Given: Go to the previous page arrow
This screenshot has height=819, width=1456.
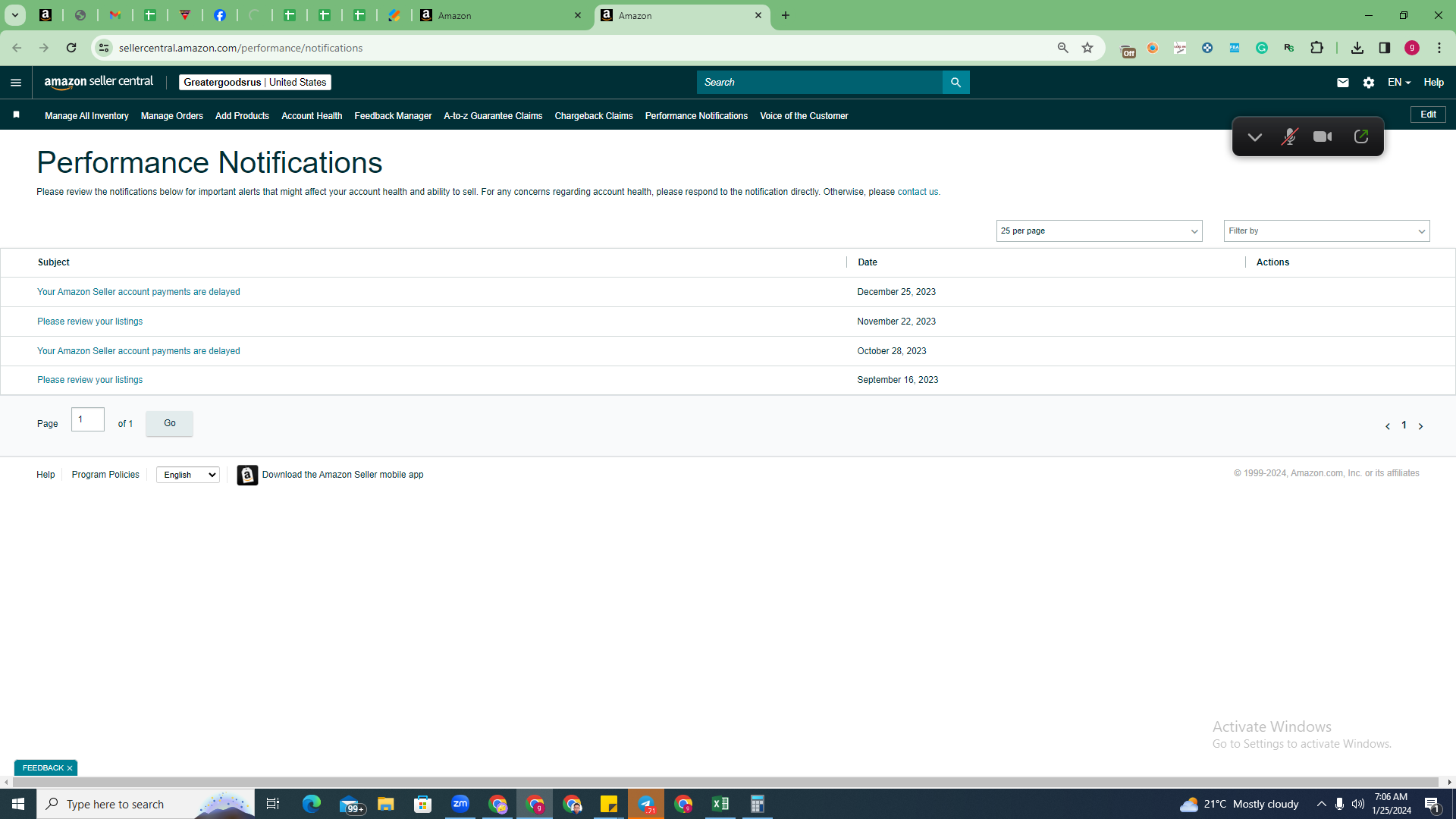Looking at the screenshot, I should pos(1388,426).
